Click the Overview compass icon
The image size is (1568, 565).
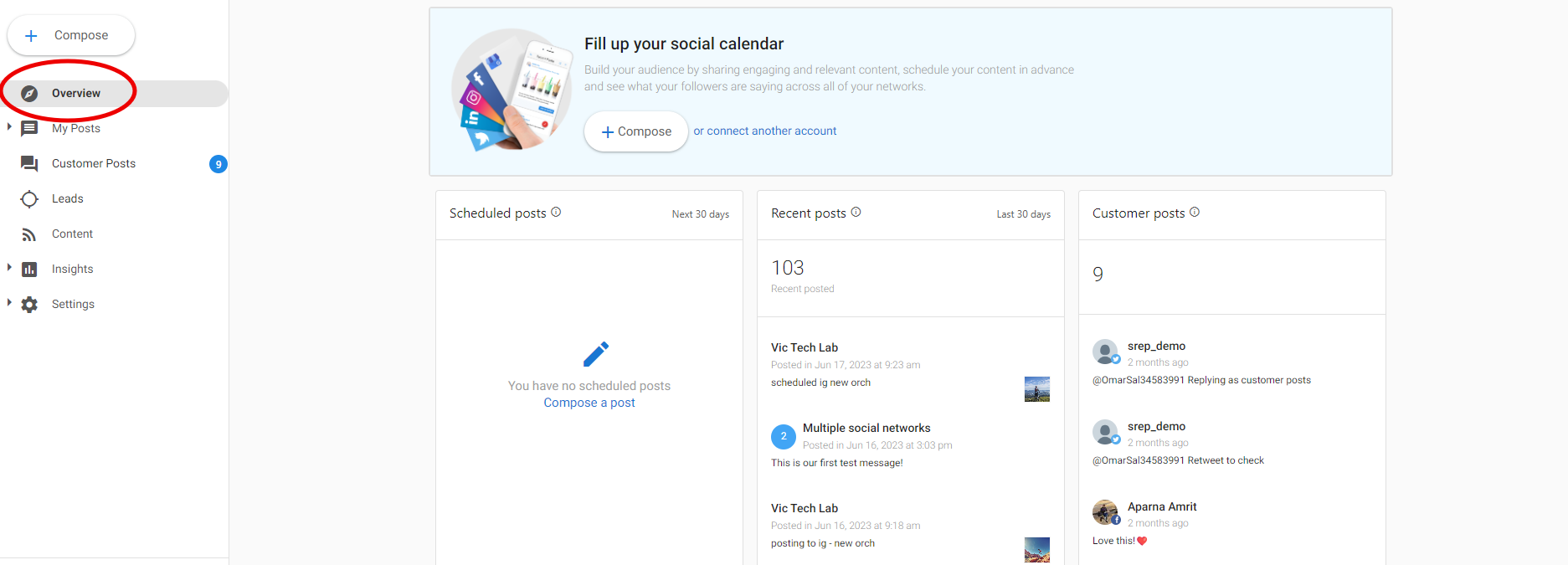pos(29,94)
